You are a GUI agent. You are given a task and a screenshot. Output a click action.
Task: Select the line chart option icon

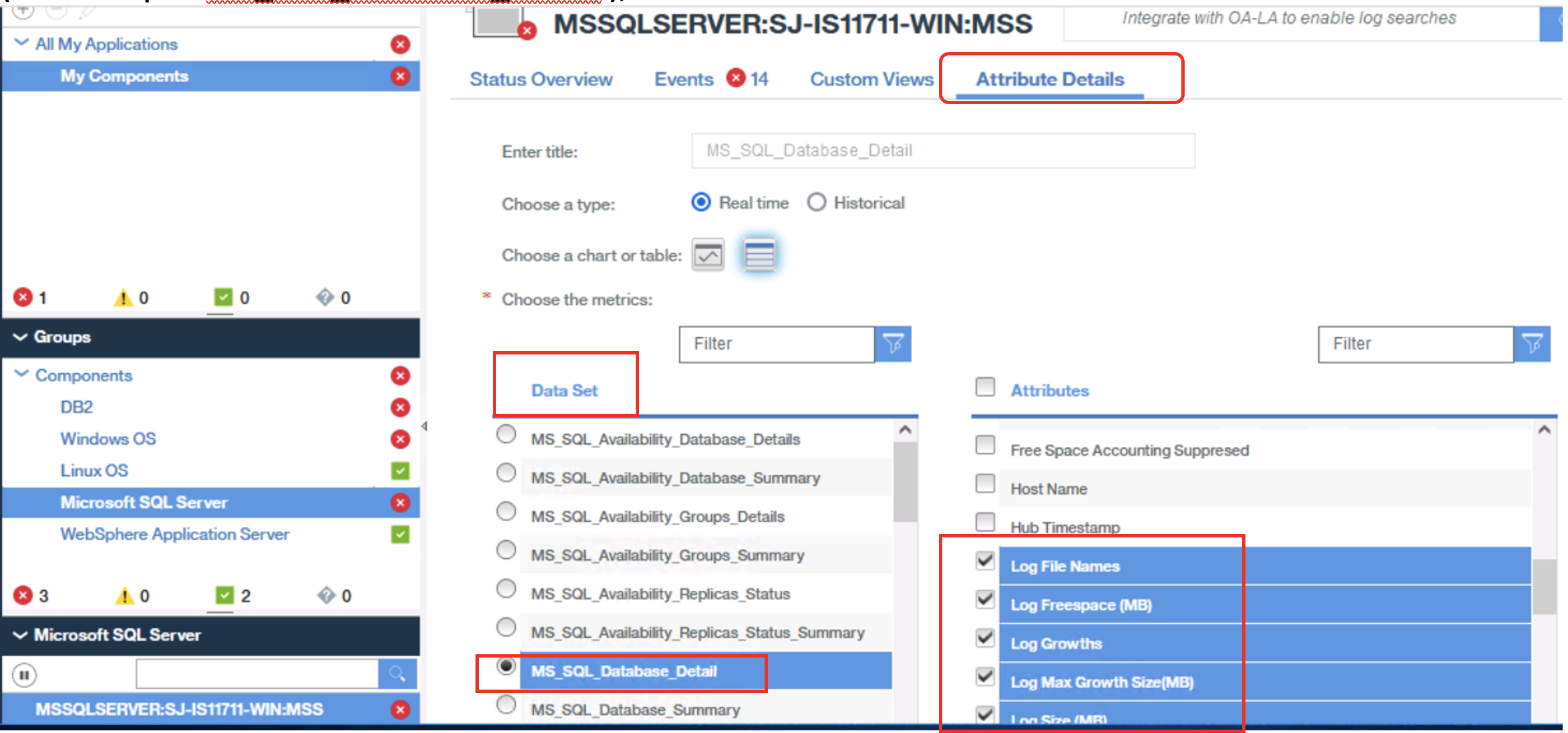(x=708, y=254)
